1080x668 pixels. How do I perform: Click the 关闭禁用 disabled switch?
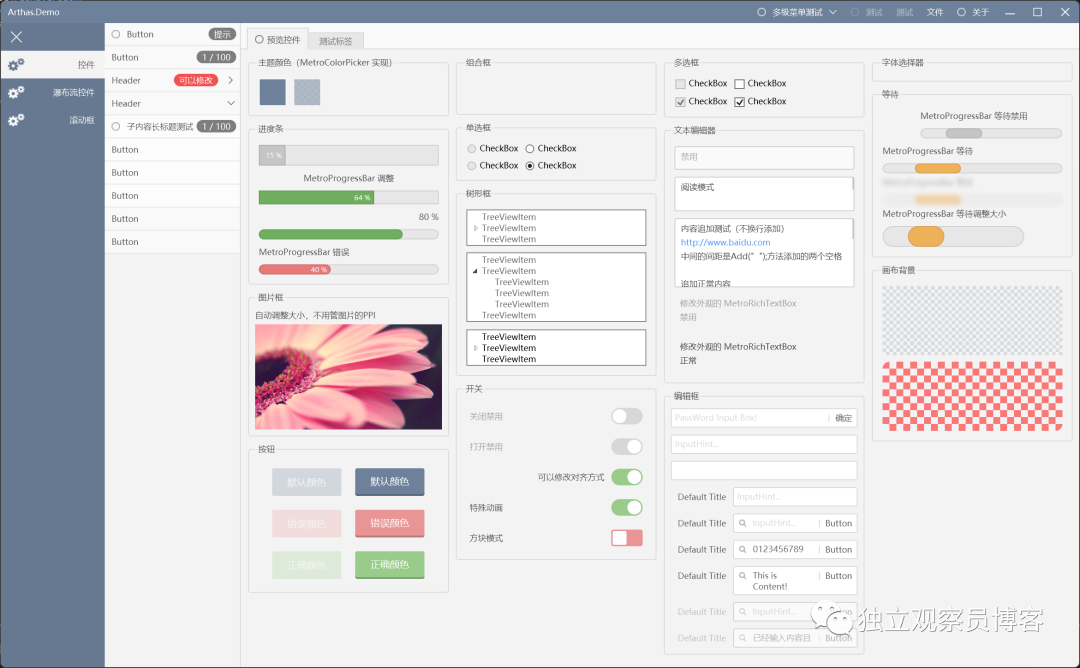[627, 416]
